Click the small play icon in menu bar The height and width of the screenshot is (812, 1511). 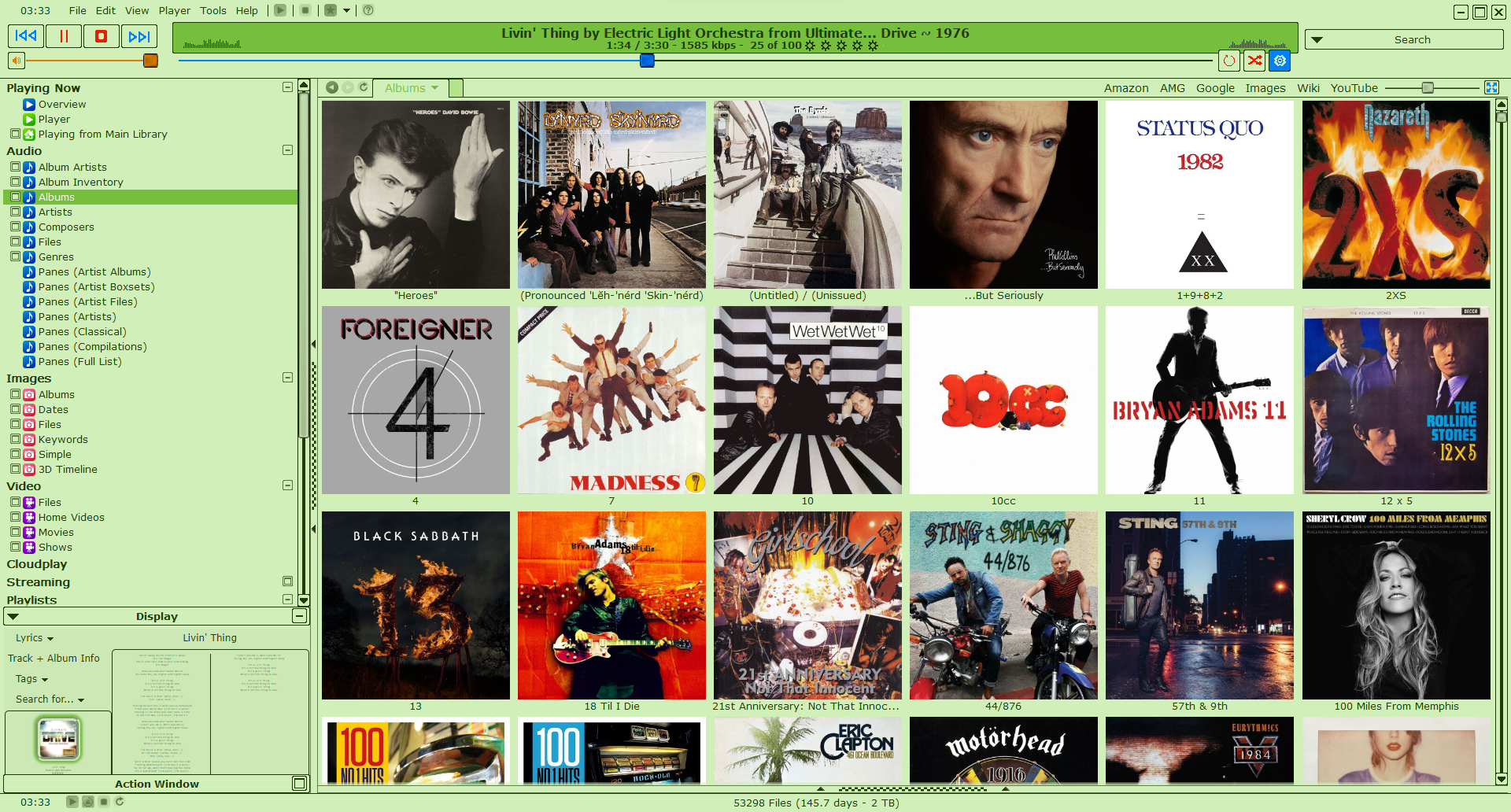pyautogui.click(x=280, y=10)
